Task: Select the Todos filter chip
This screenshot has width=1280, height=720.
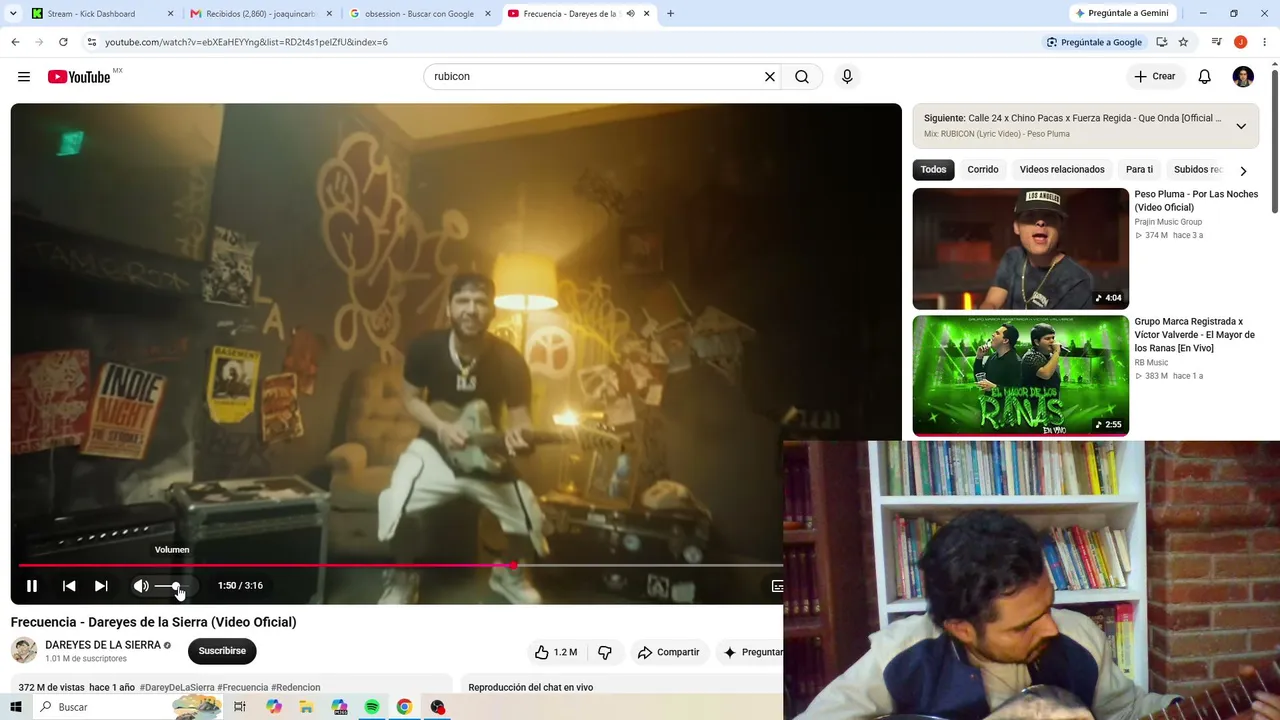Action: [x=933, y=170]
